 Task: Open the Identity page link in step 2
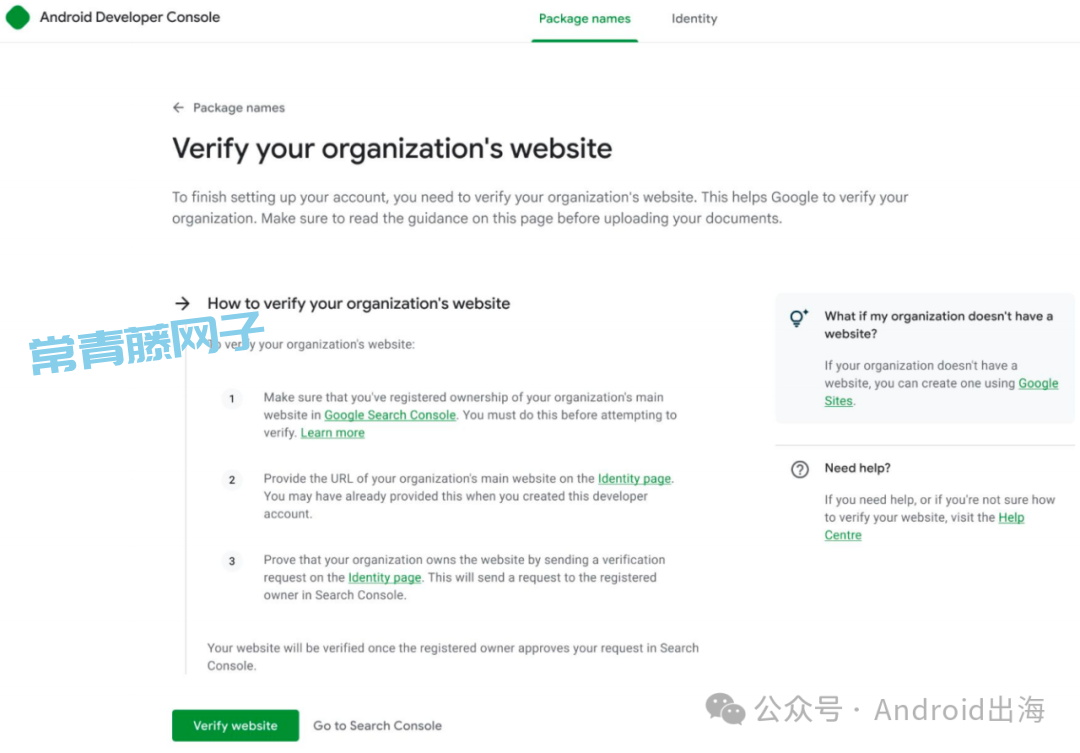[634, 478]
